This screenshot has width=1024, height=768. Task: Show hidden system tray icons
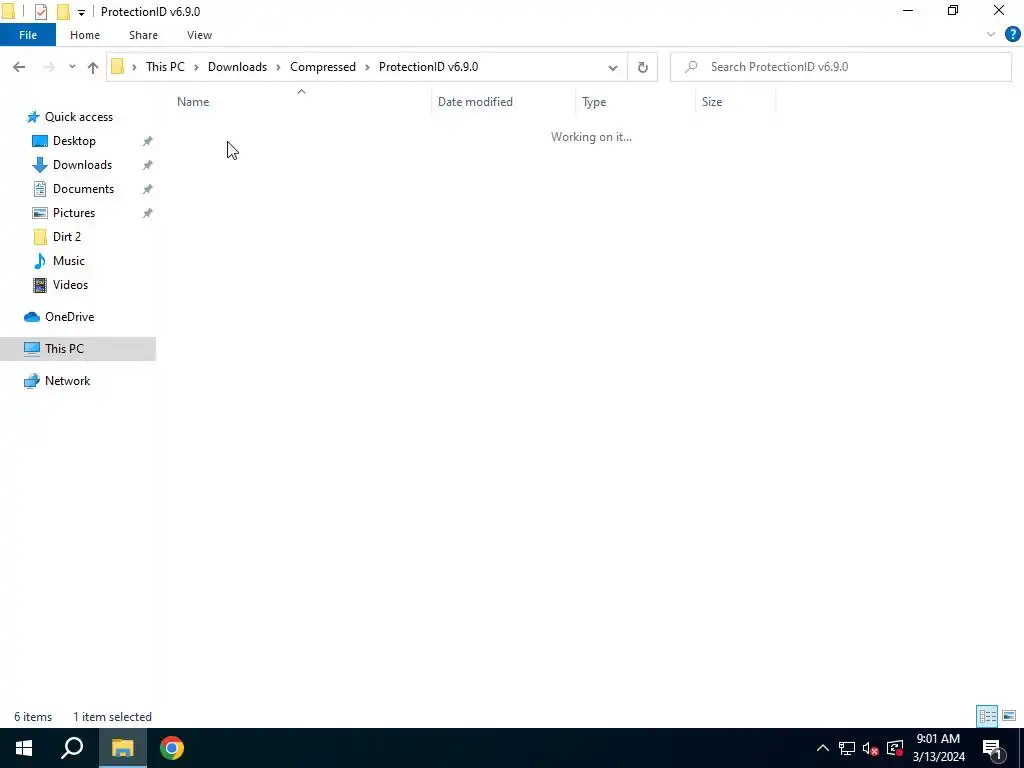[822, 748]
